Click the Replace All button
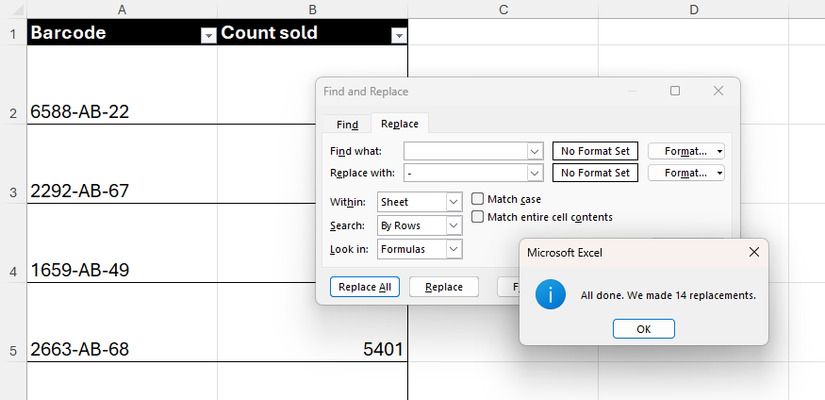This screenshot has height=400, width=825. point(365,287)
